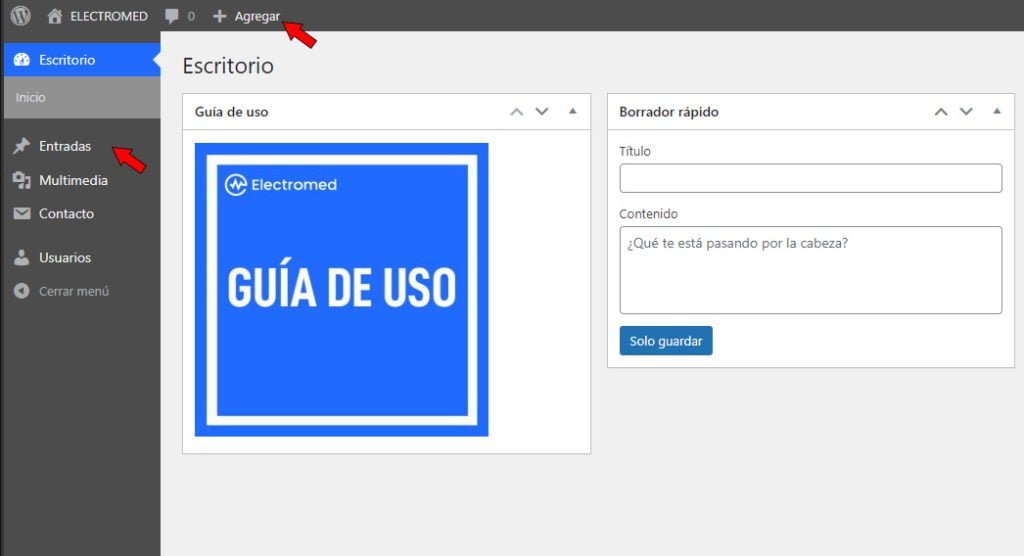Move Borrador rápido panel up
The width and height of the screenshot is (1024, 556).
(x=941, y=112)
